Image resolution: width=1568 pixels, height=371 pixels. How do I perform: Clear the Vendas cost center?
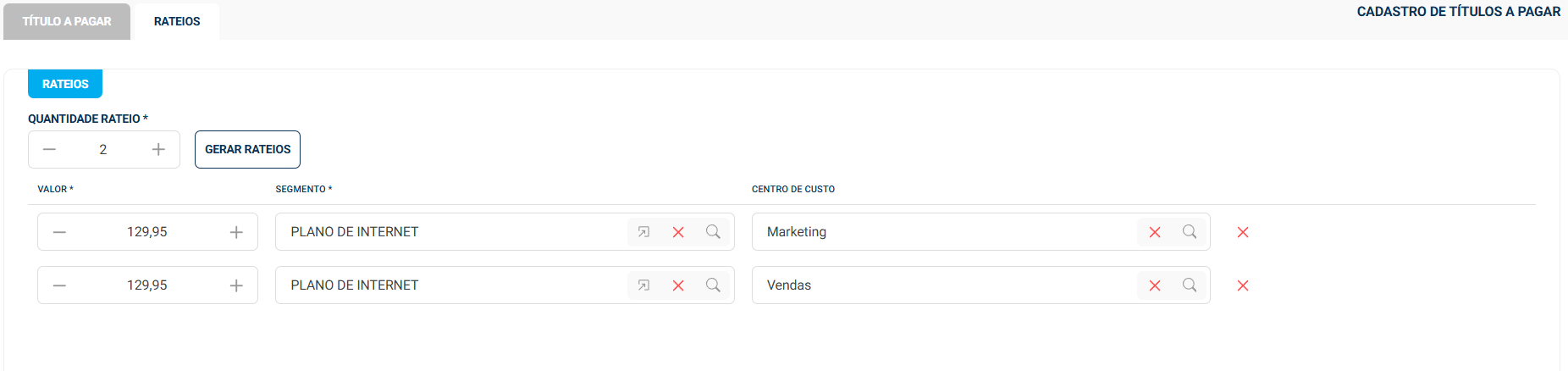pos(1155,285)
